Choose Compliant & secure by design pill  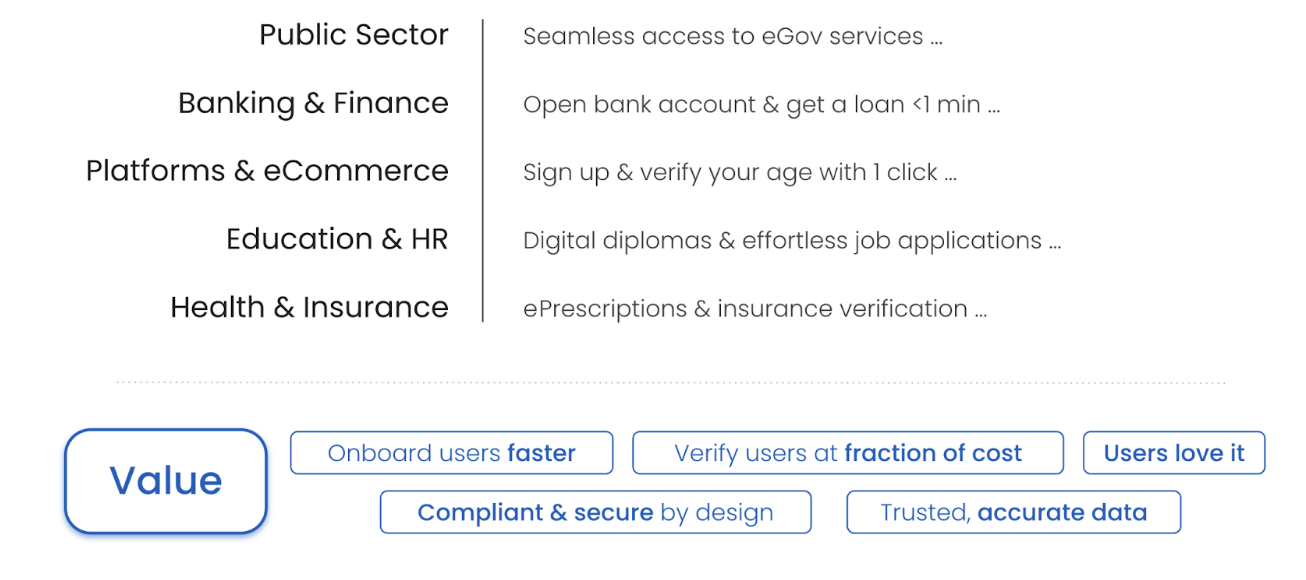tap(595, 513)
